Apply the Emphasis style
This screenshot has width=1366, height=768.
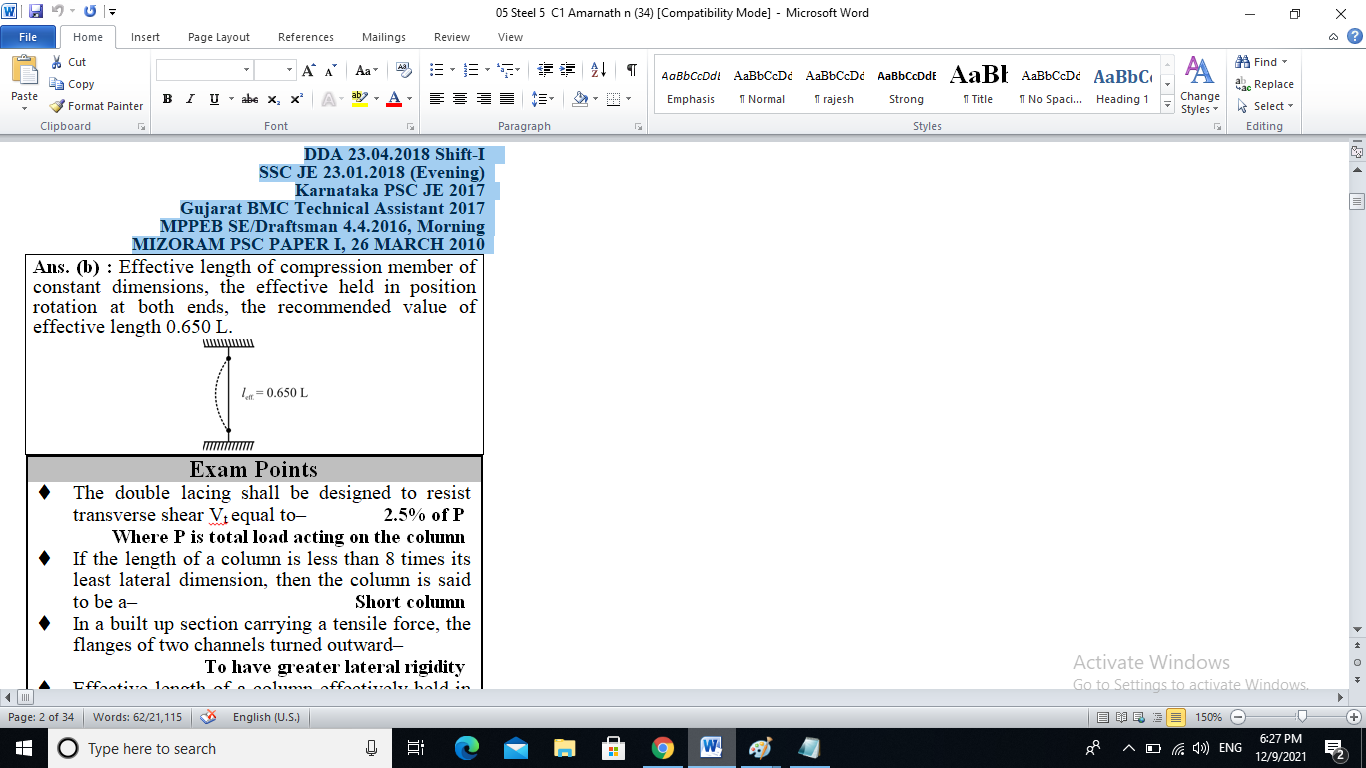click(691, 86)
